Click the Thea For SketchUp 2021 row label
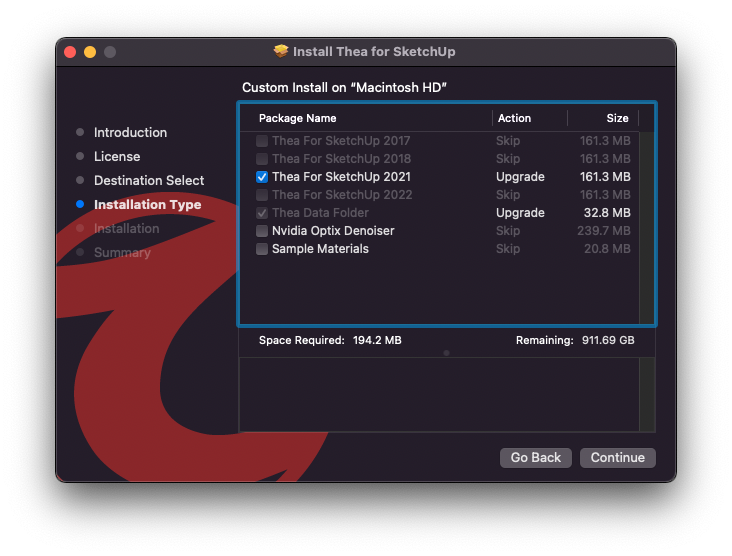Viewport: 732px width, 556px height. pyautogui.click(x=341, y=177)
